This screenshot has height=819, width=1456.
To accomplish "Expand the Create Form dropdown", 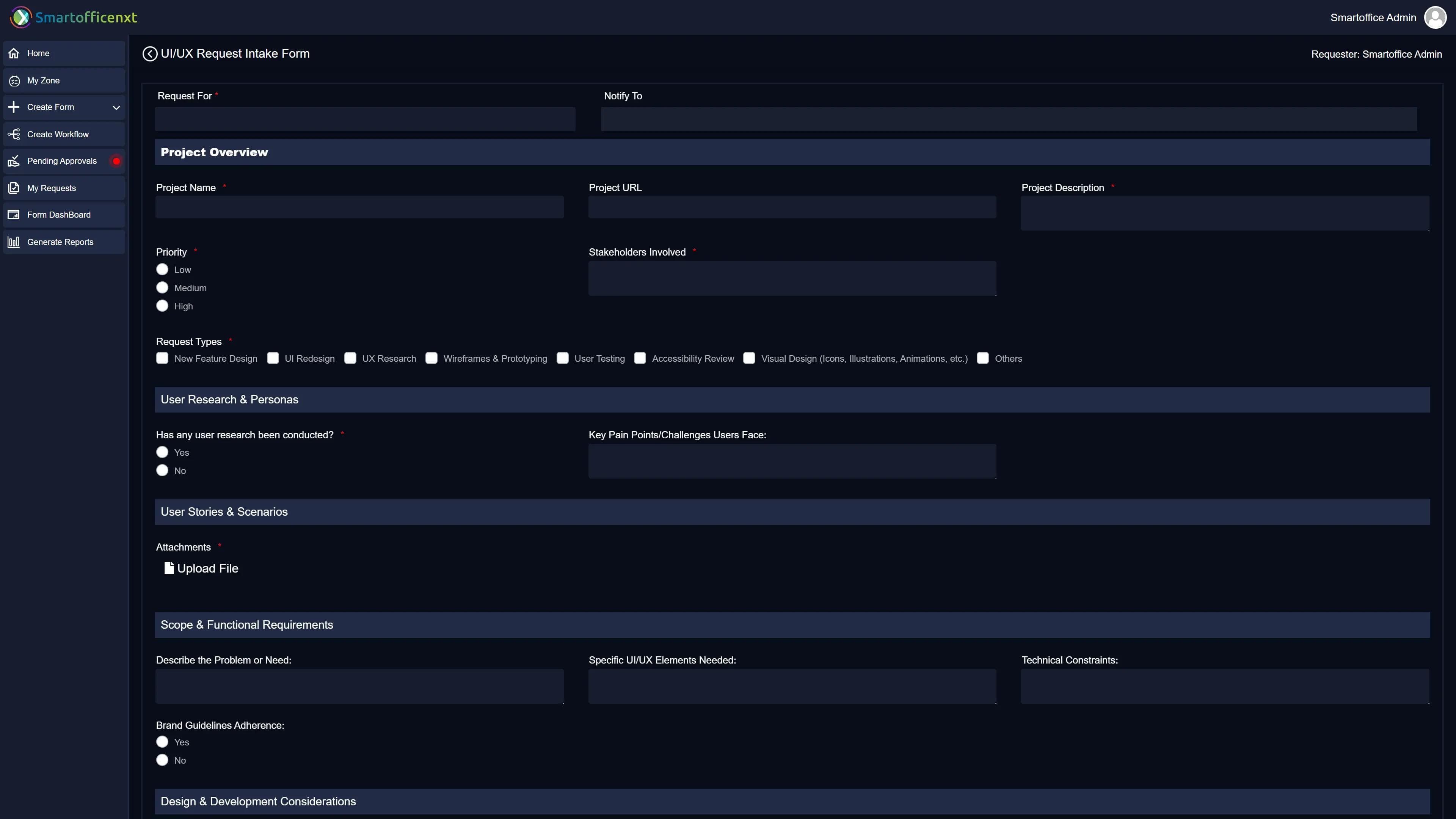I will [116, 107].
